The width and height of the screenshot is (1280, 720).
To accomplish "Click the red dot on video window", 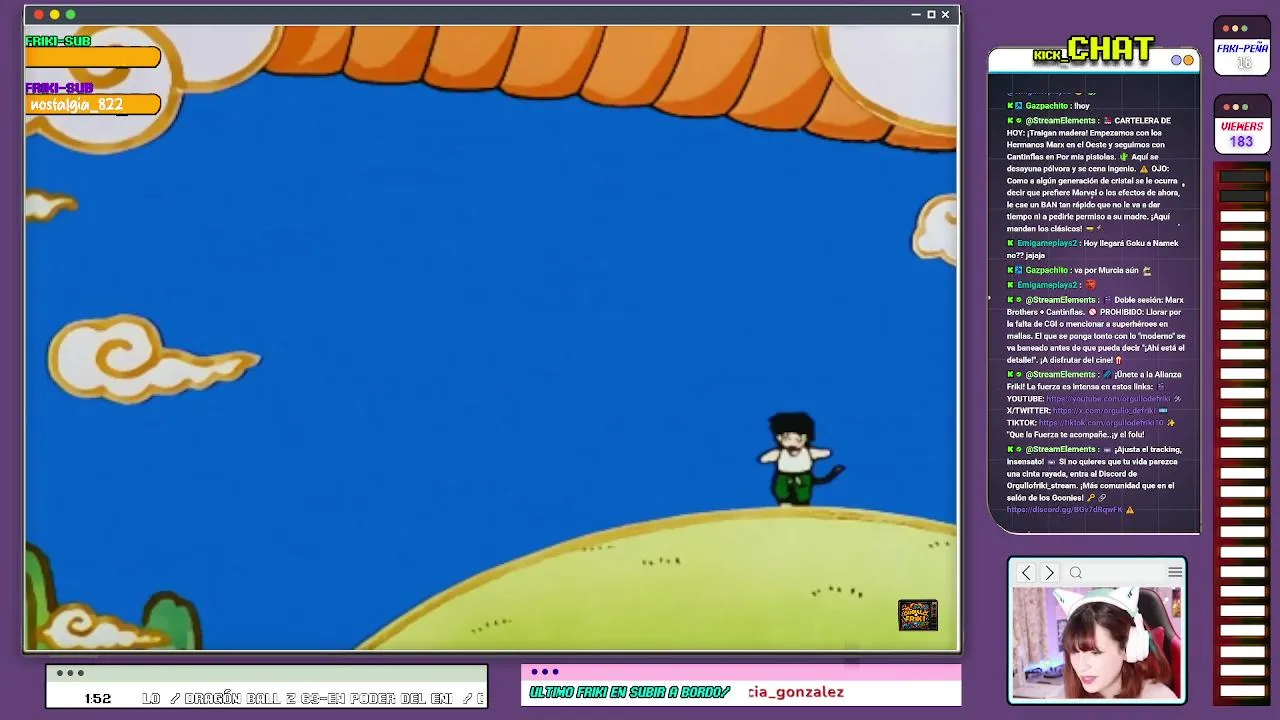I will 38,14.
